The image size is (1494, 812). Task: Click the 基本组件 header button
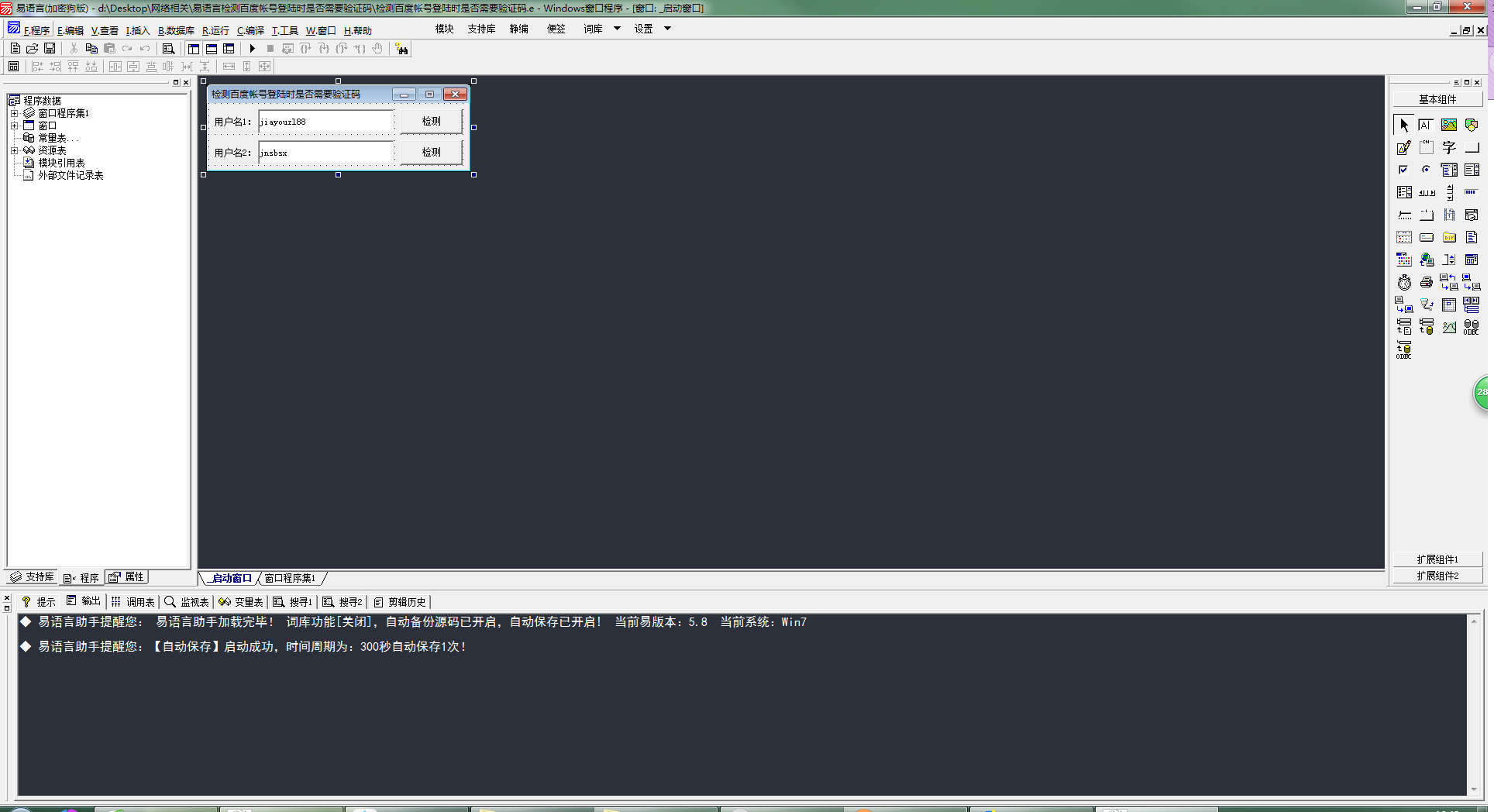[1437, 99]
